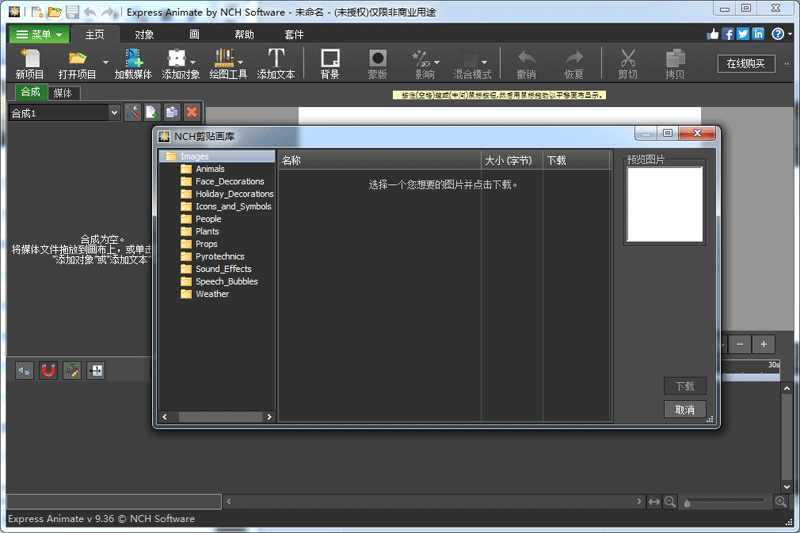Expand the 打开项目 dropdown arrow
Image resolution: width=800 pixels, height=533 pixels.
tap(105, 63)
